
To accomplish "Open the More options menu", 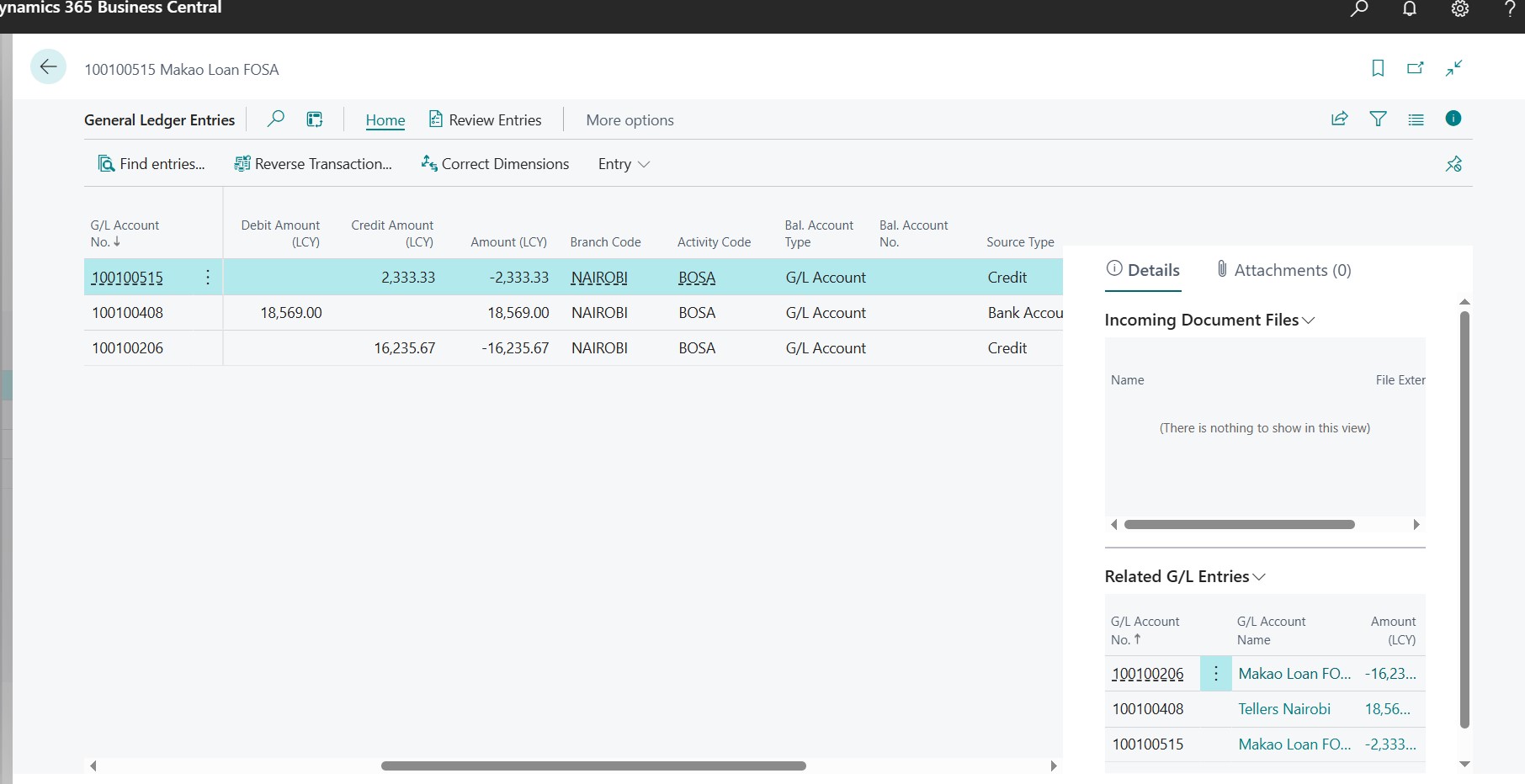I will pos(630,120).
